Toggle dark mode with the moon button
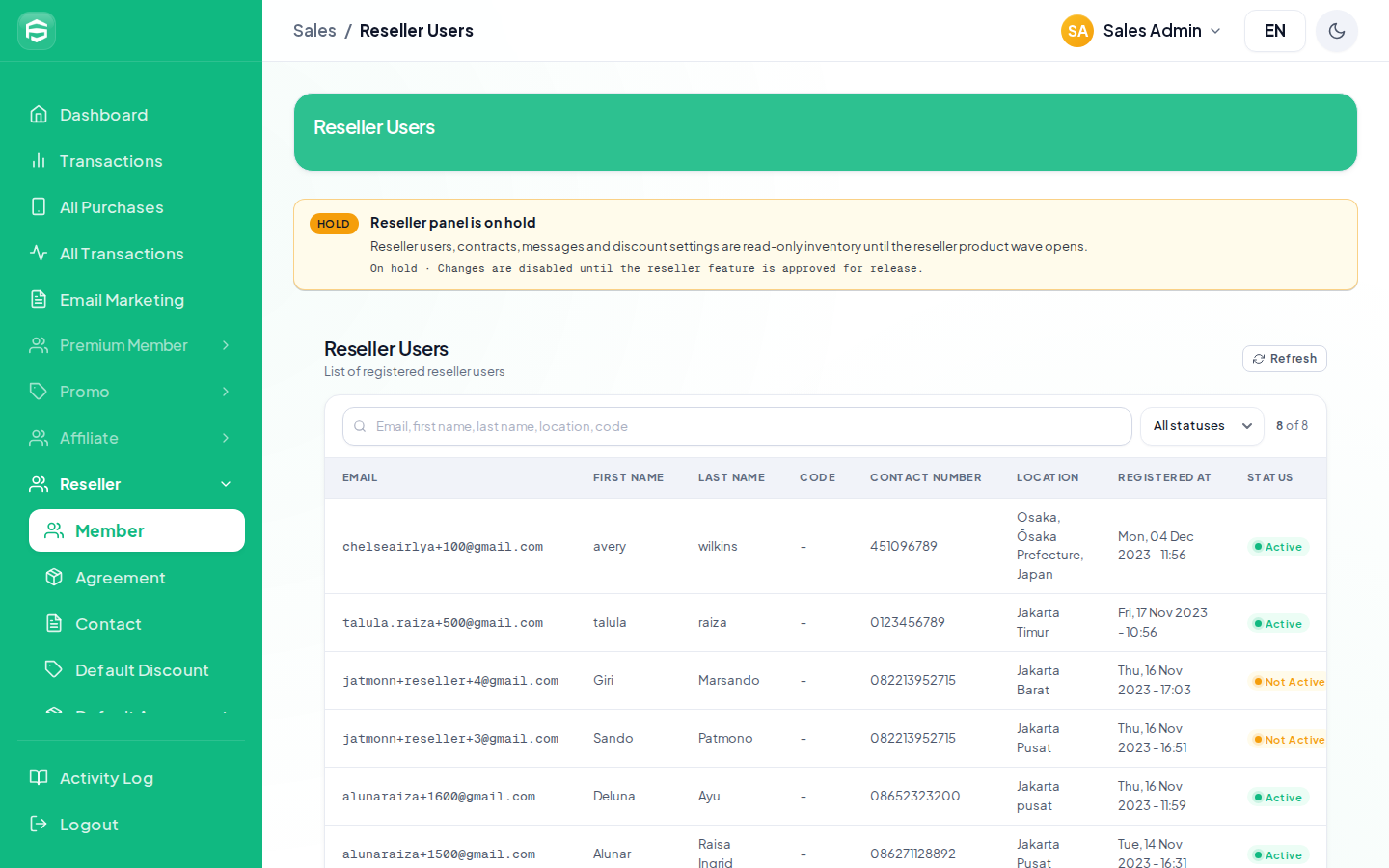 [1337, 31]
